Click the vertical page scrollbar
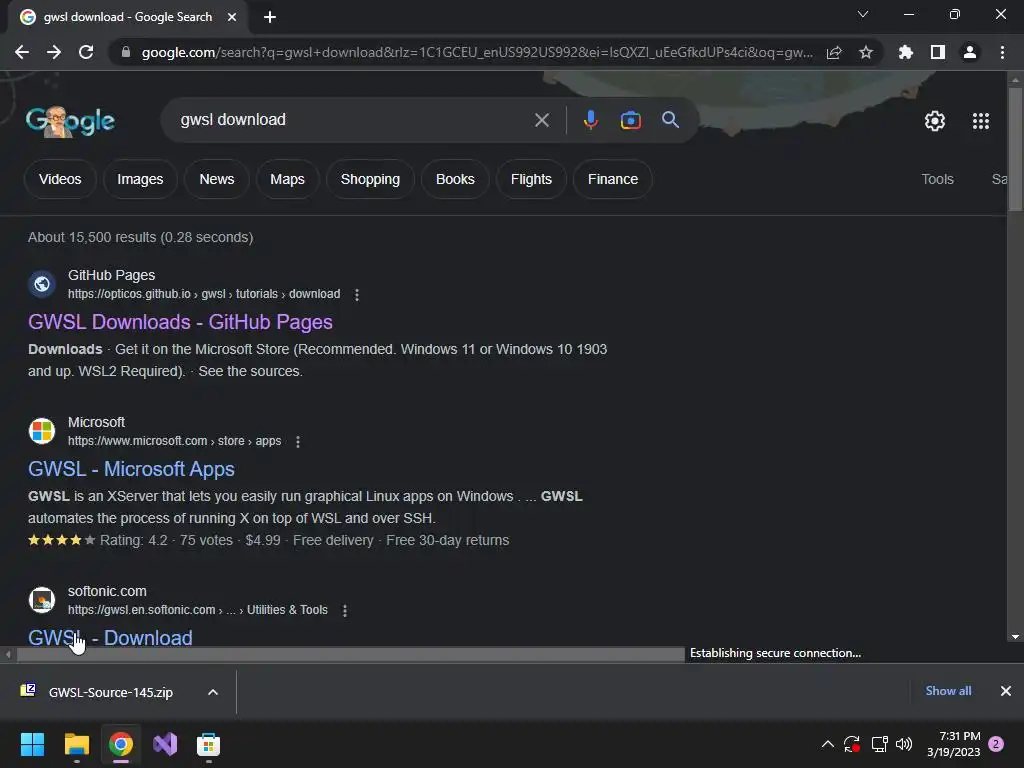The image size is (1024, 768). pyautogui.click(x=1015, y=150)
